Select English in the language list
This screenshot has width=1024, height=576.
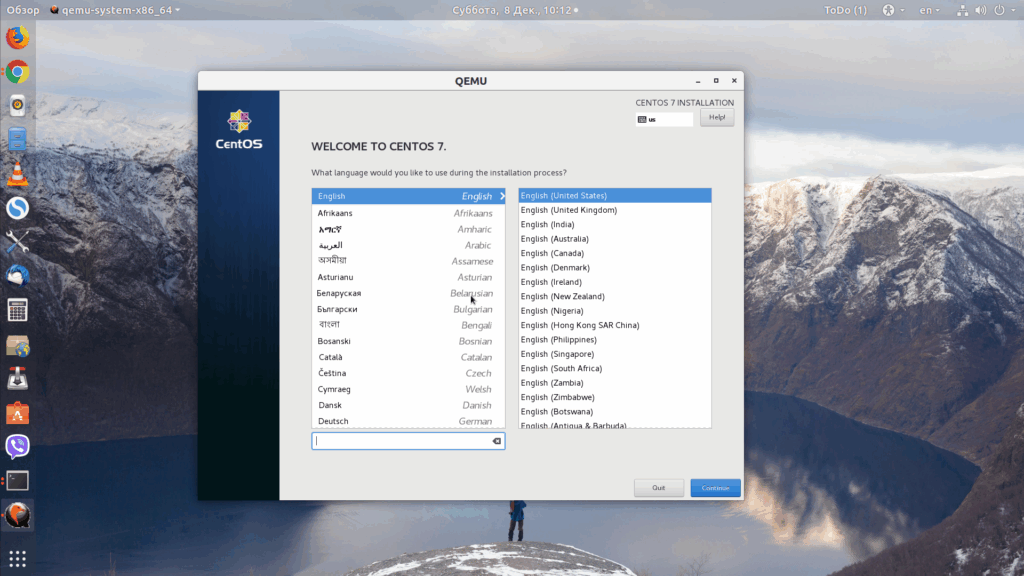pyautogui.click(x=408, y=196)
